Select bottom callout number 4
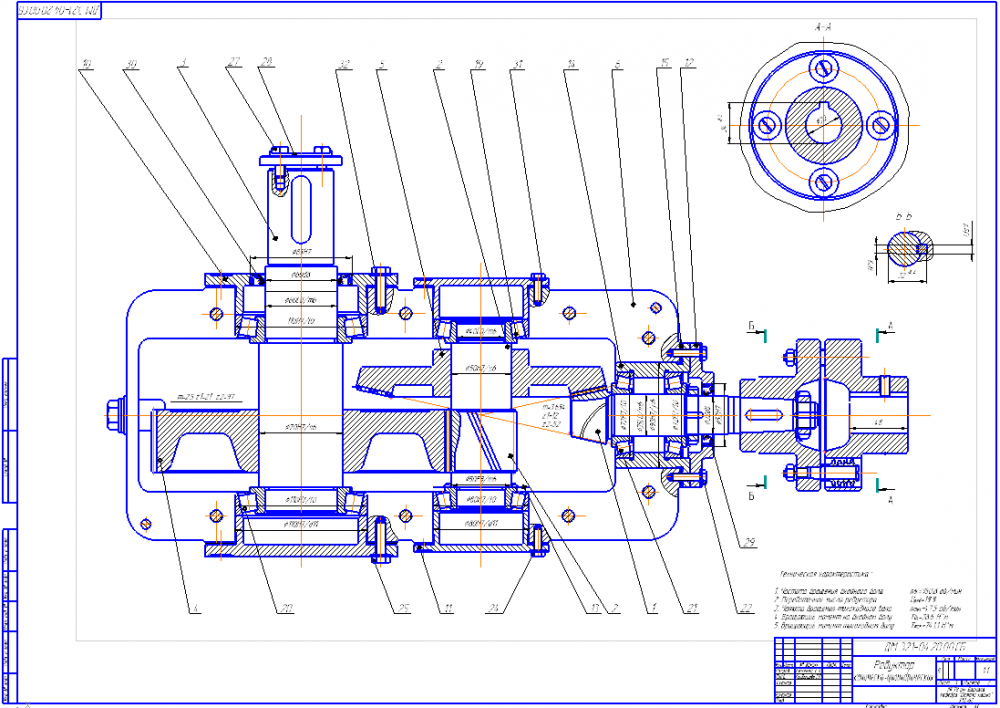Viewport: 1000px width, 708px height. point(195,608)
